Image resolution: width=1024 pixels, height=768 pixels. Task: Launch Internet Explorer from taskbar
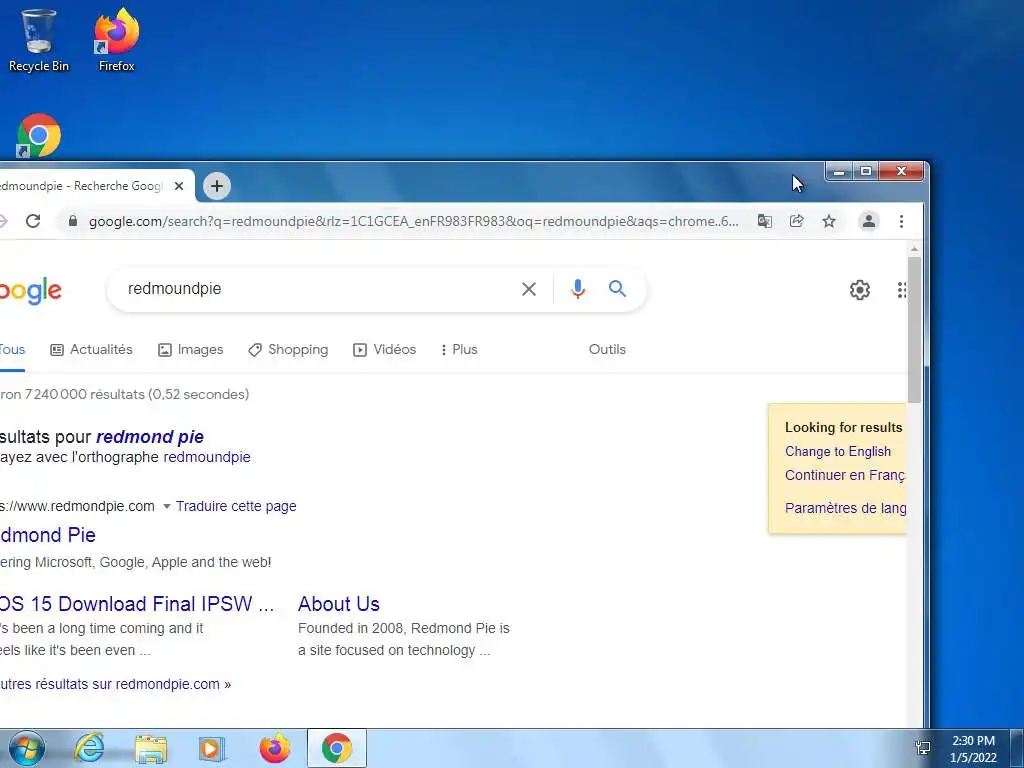(89, 748)
